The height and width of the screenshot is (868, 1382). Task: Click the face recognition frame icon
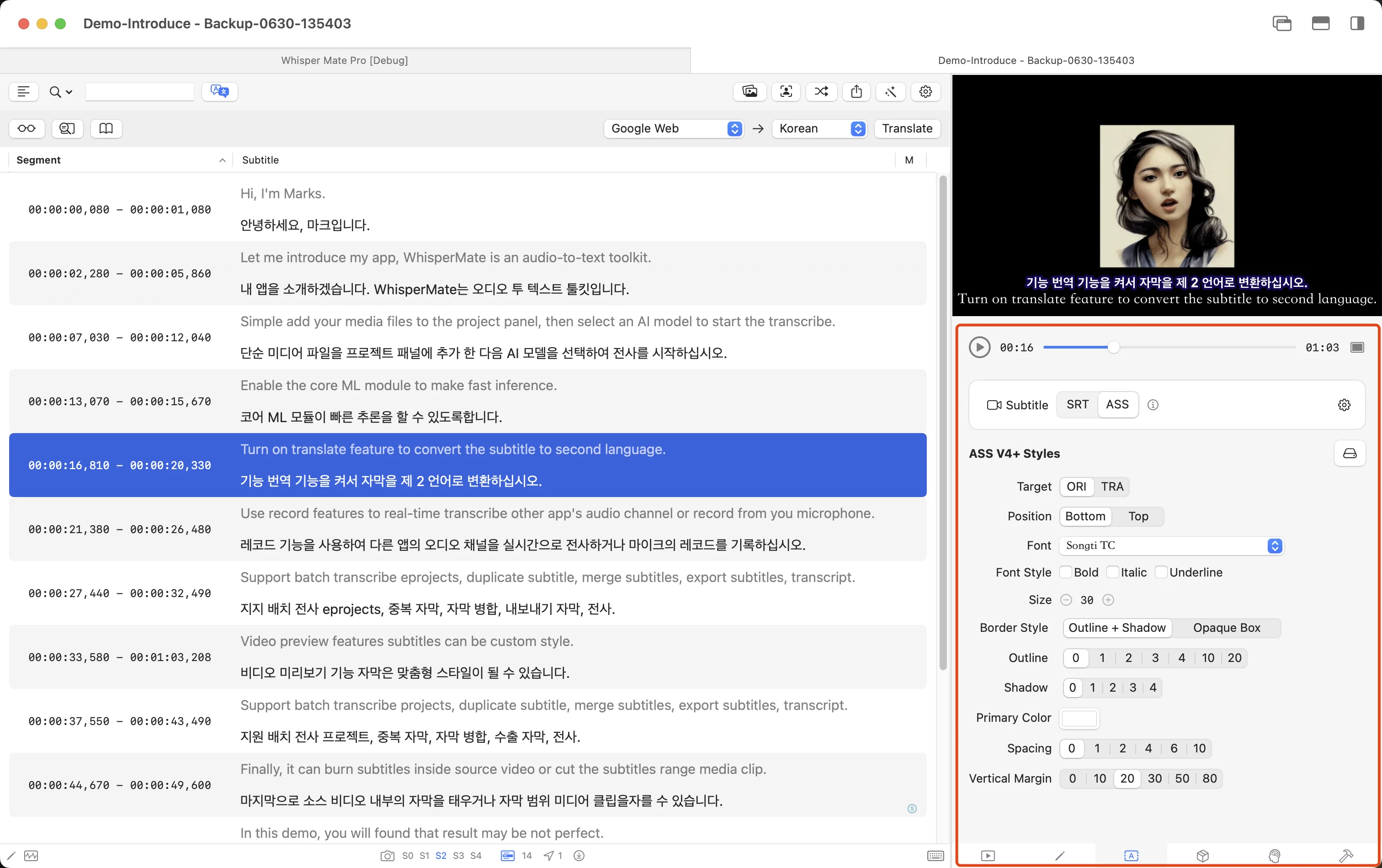pyautogui.click(x=786, y=91)
